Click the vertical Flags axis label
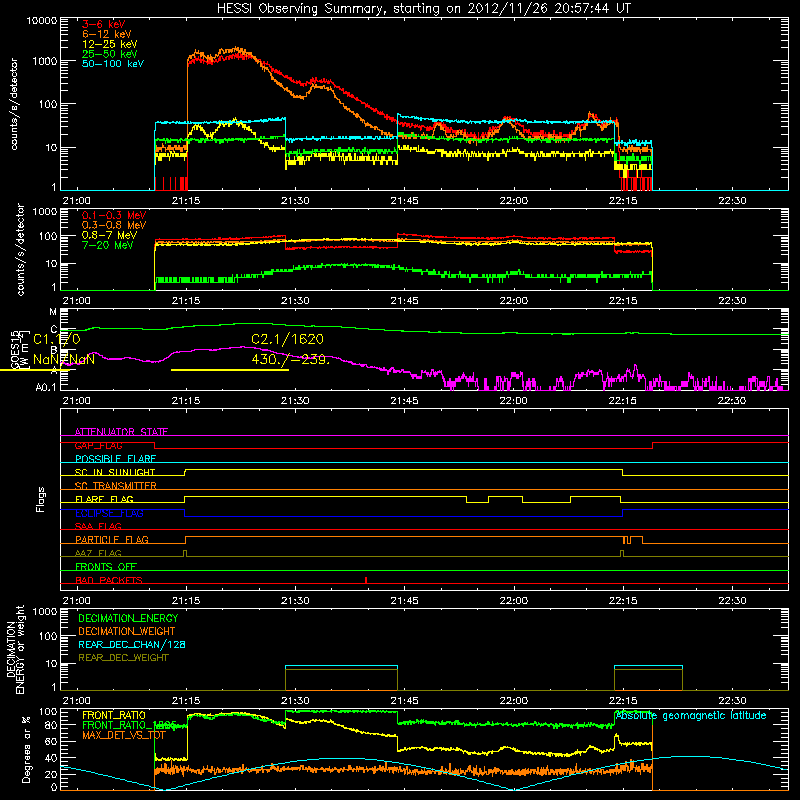The width and height of the screenshot is (800, 800). (x=41, y=499)
